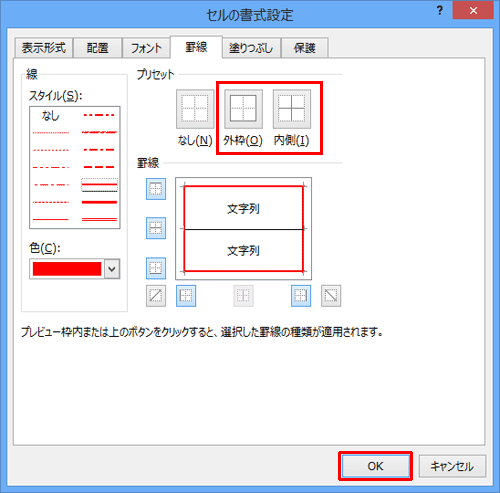Confirm with the OK button
This screenshot has width=500, height=493.
coord(376,466)
